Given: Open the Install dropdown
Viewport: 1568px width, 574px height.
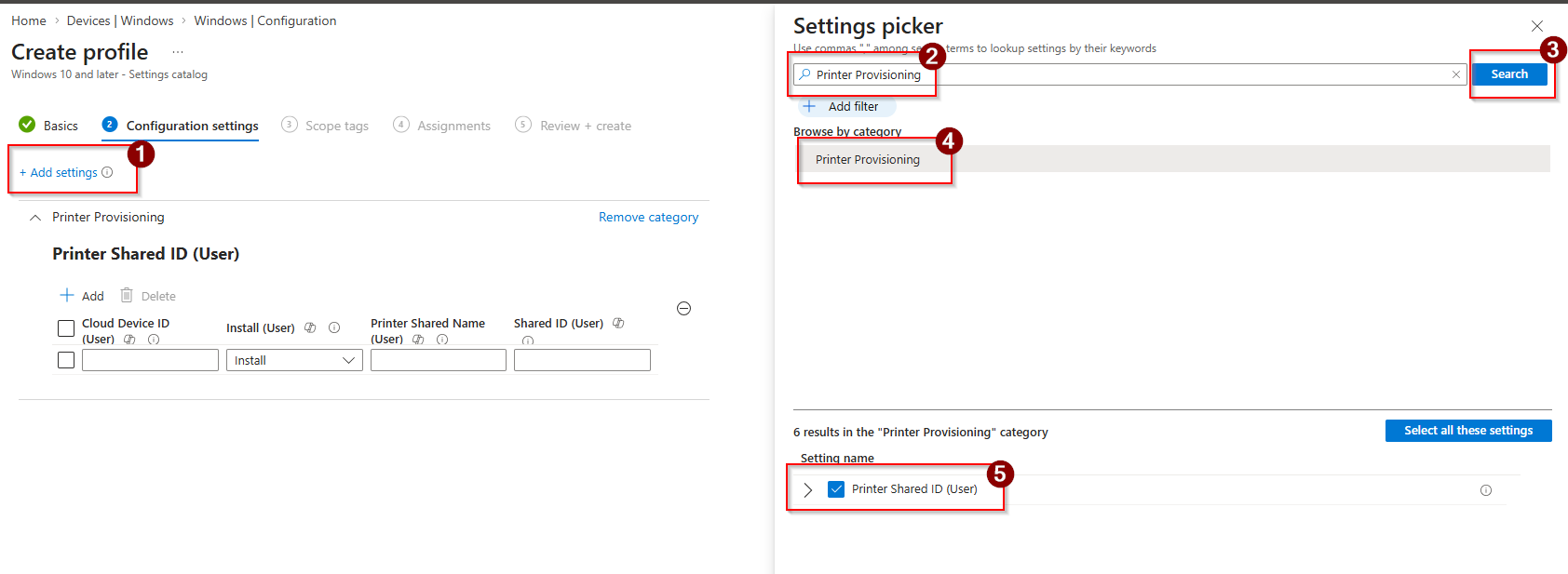Looking at the screenshot, I should 294,360.
